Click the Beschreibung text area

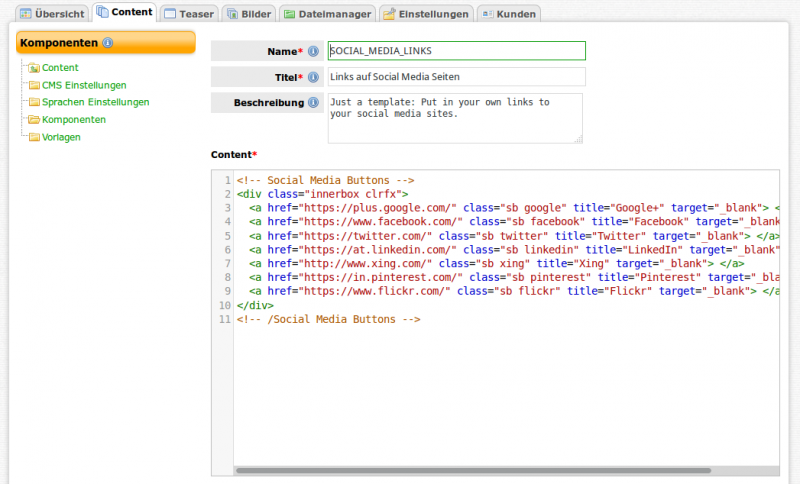point(455,118)
